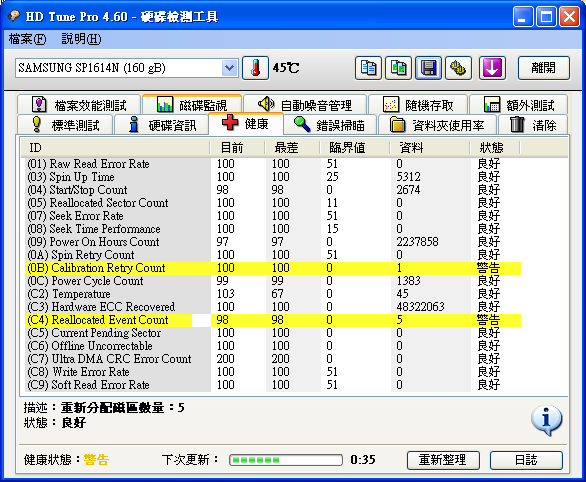586x482 pixels.
Task: Switch to the 磁碟監視 tab
Action: point(192,105)
